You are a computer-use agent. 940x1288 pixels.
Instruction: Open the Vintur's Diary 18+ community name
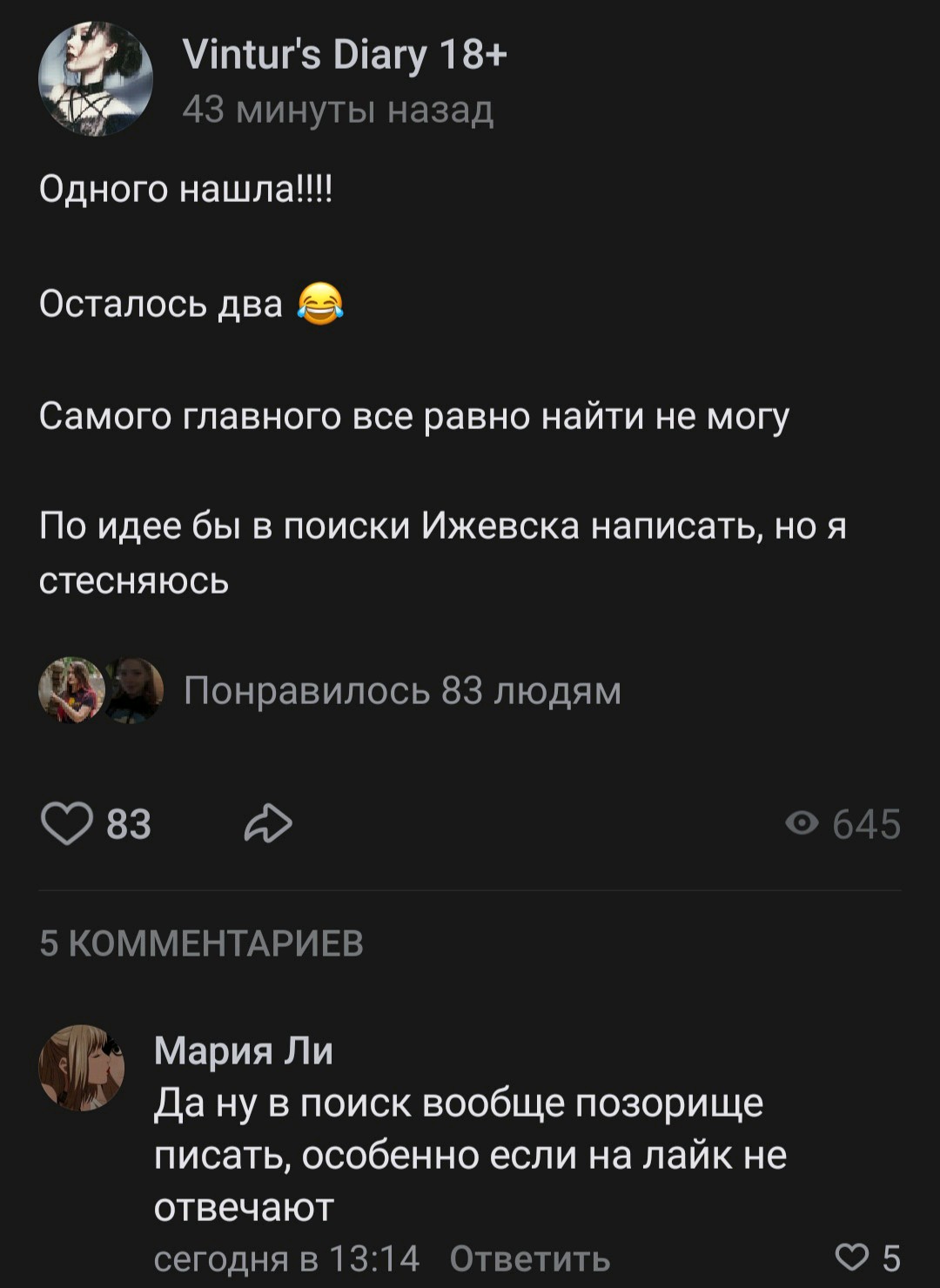(x=345, y=56)
